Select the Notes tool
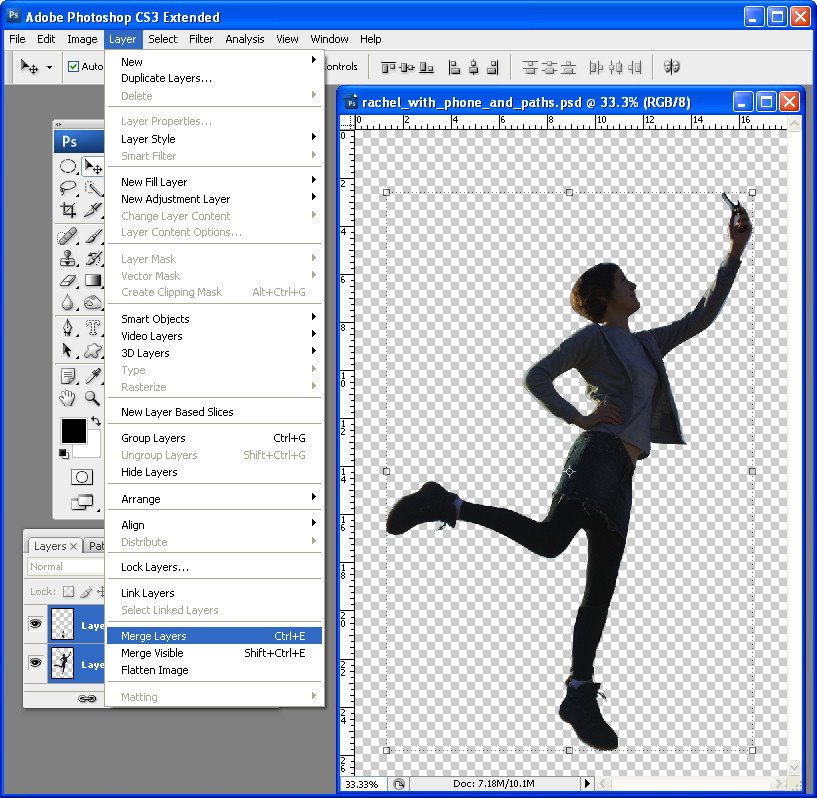Viewport: 817px width, 798px height. click(68, 375)
